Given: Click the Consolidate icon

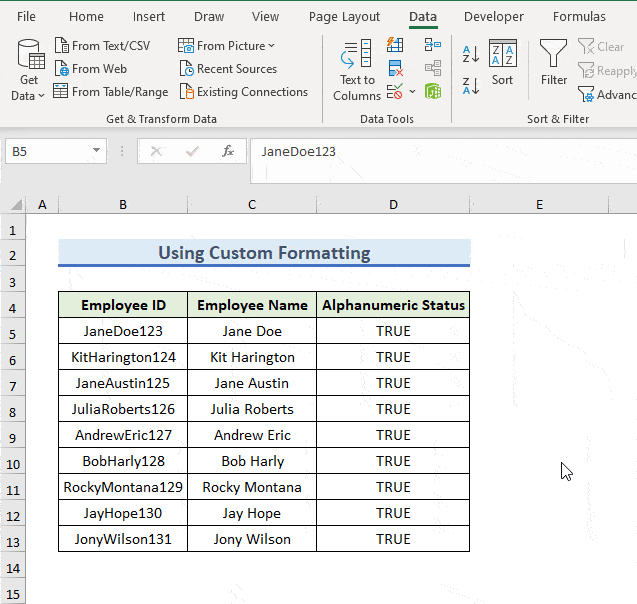Looking at the screenshot, I should [433, 45].
